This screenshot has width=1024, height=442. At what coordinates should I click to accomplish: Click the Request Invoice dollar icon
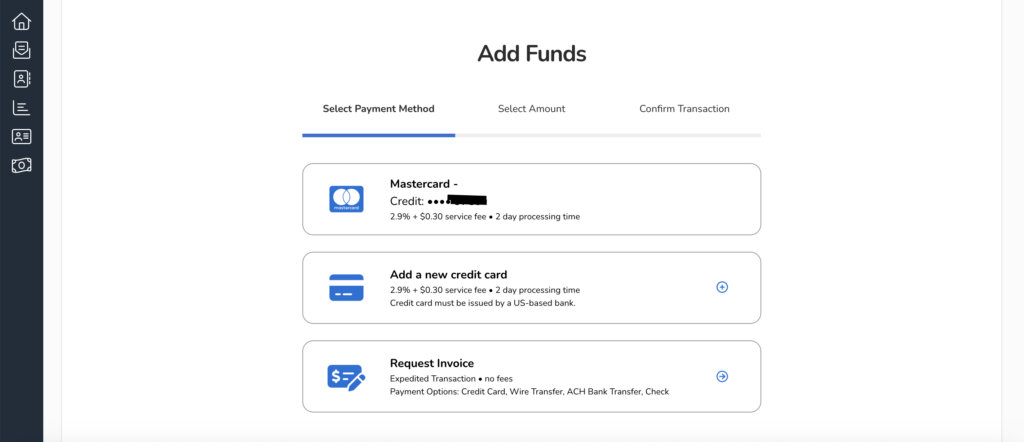346,377
